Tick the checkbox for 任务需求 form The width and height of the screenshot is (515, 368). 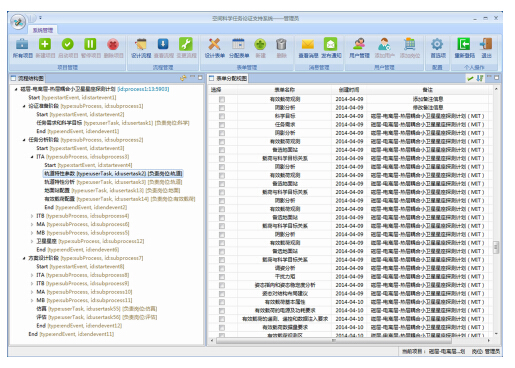[x=222, y=125]
